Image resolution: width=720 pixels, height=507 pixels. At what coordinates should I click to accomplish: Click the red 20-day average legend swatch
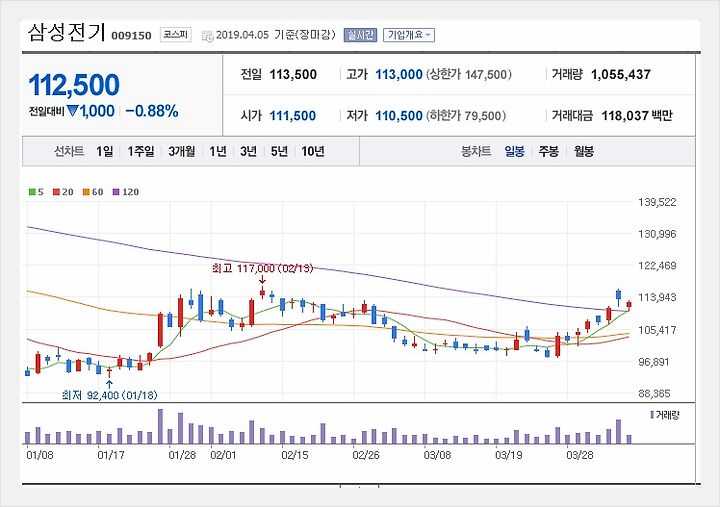(x=56, y=192)
